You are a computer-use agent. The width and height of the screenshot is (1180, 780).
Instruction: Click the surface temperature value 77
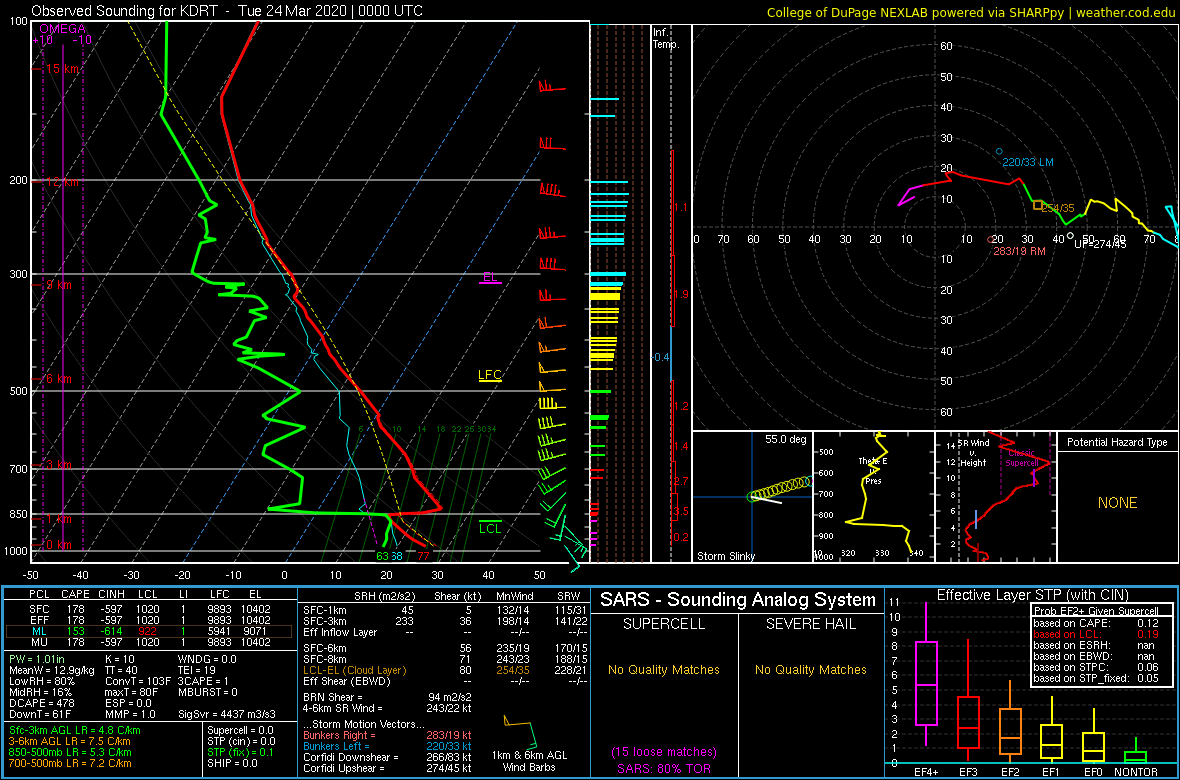click(424, 556)
